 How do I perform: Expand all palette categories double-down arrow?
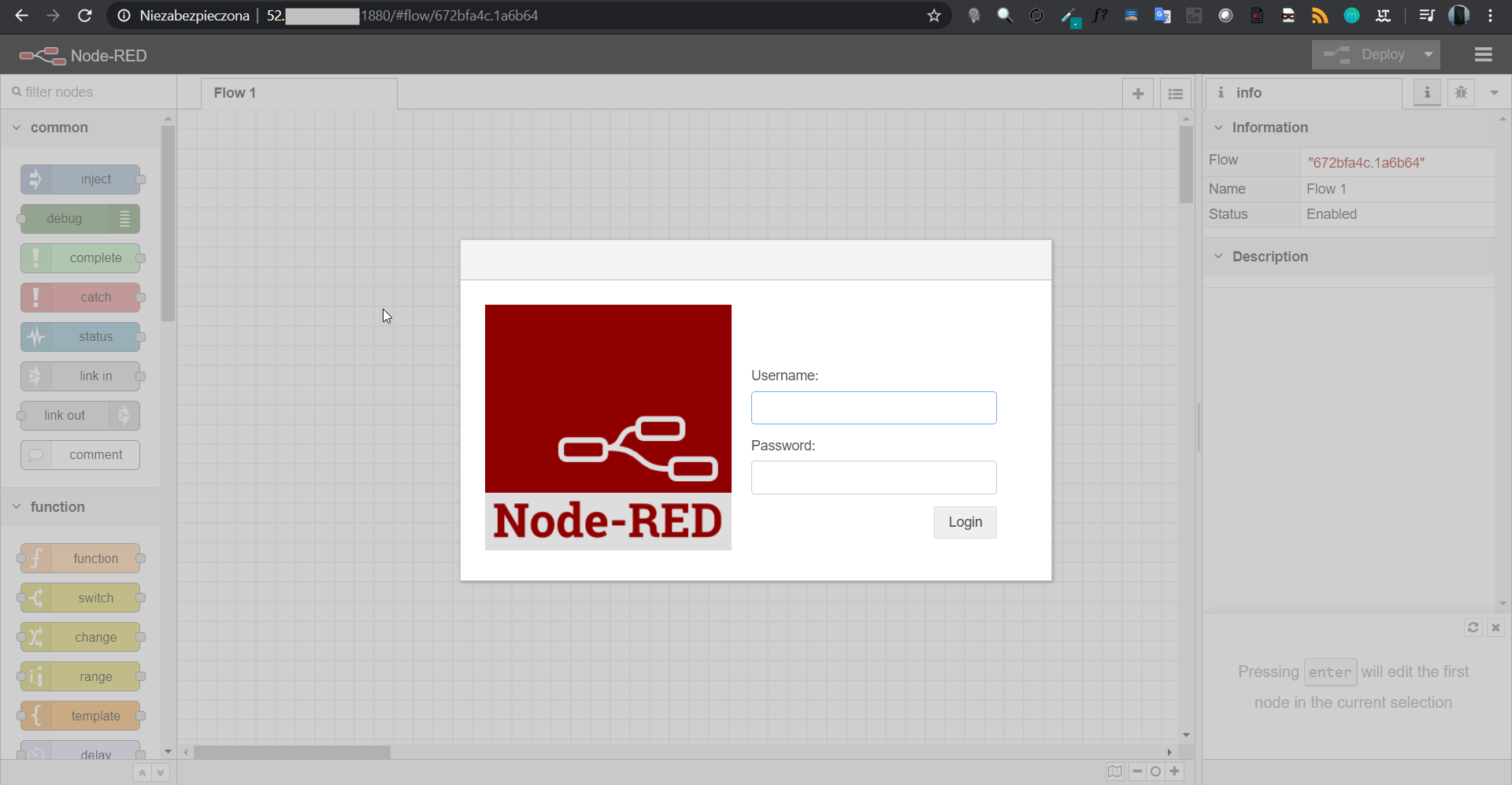[161, 772]
